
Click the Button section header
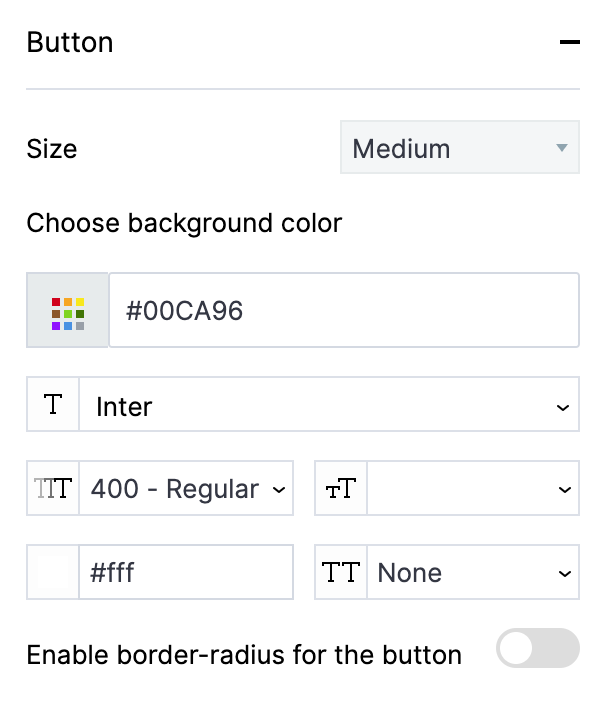click(x=70, y=42)
